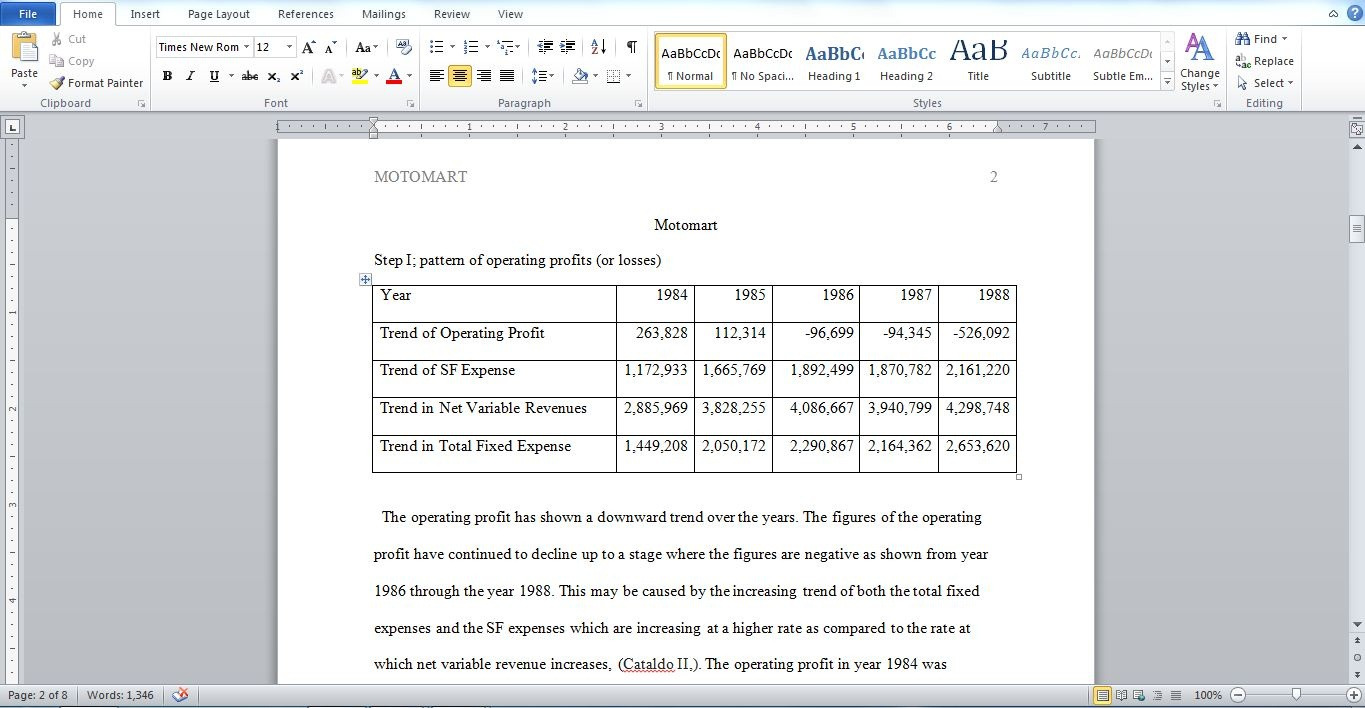Toggle Italic formatting

tap(190, 76)
